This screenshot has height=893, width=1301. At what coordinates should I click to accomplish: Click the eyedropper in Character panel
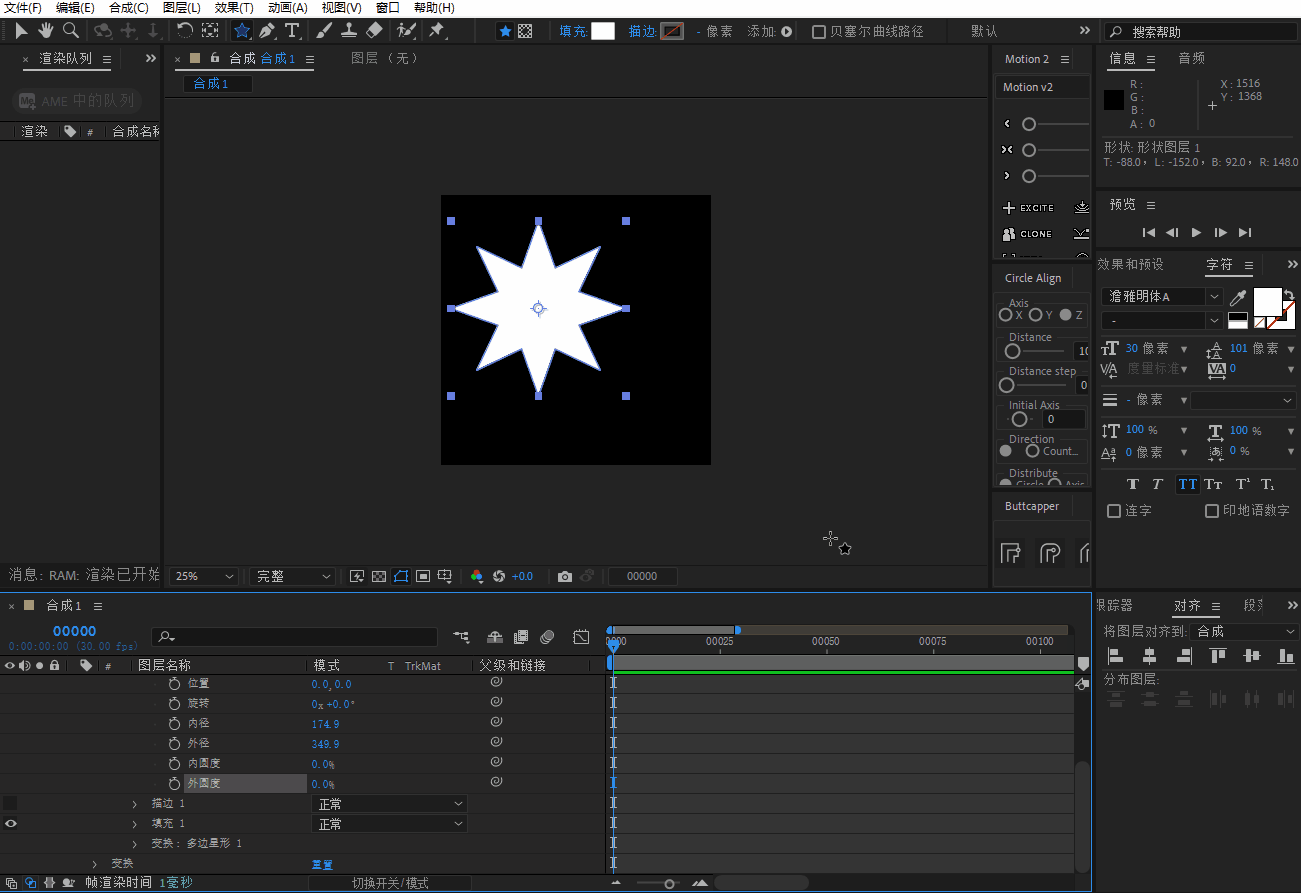(1238, 297)
